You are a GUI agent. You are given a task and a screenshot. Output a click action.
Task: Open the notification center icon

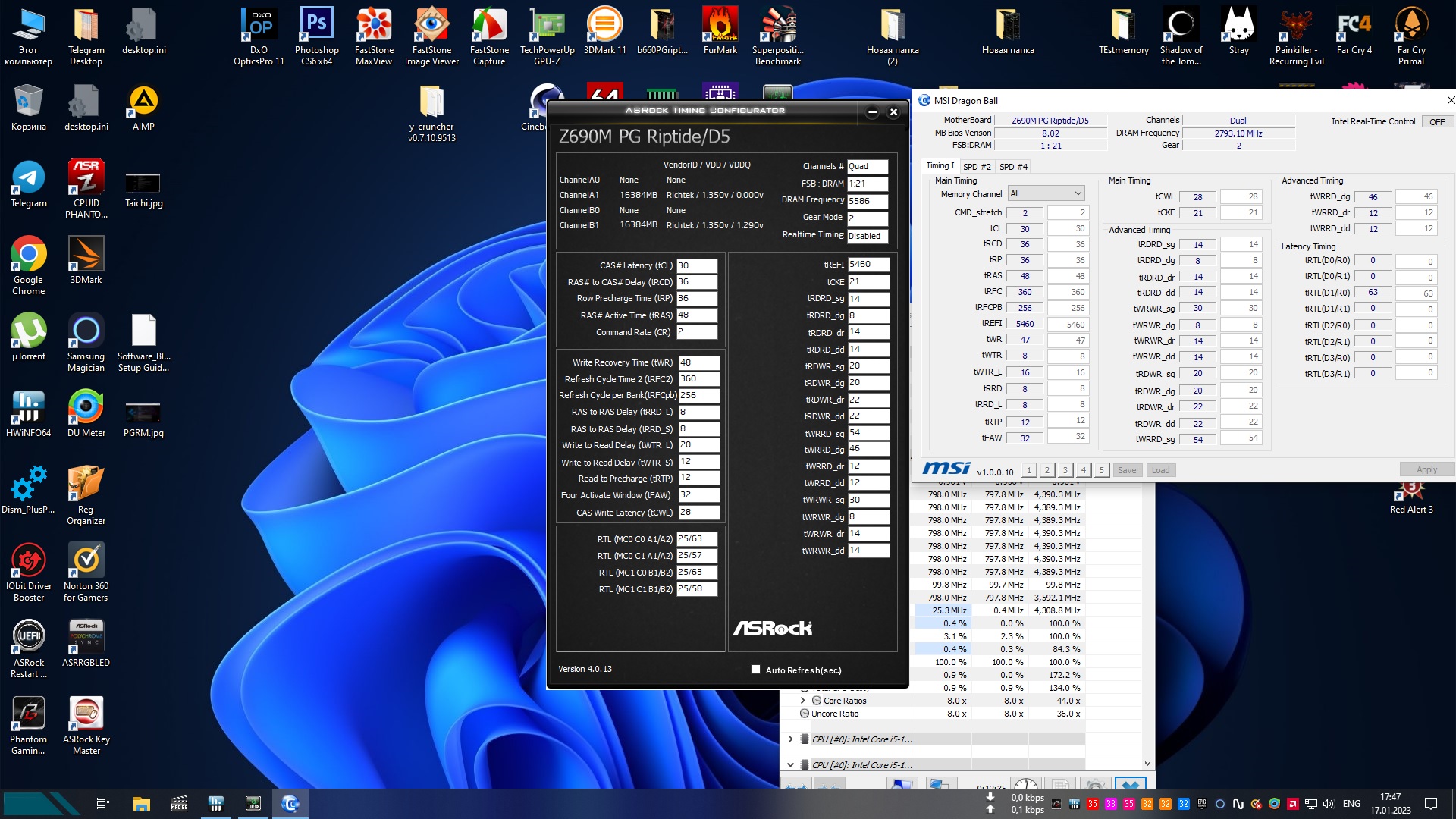(1431, 804)
